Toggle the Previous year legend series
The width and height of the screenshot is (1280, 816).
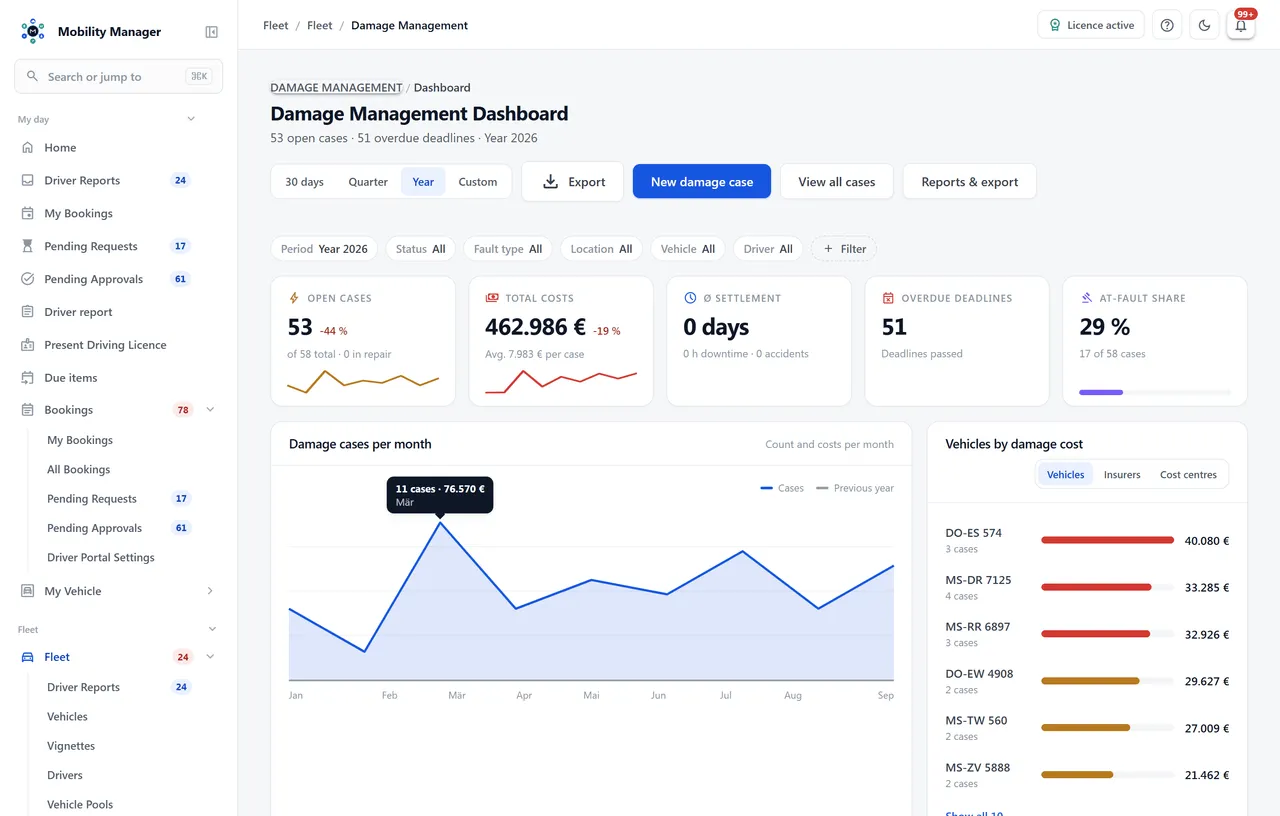(855, 488)
